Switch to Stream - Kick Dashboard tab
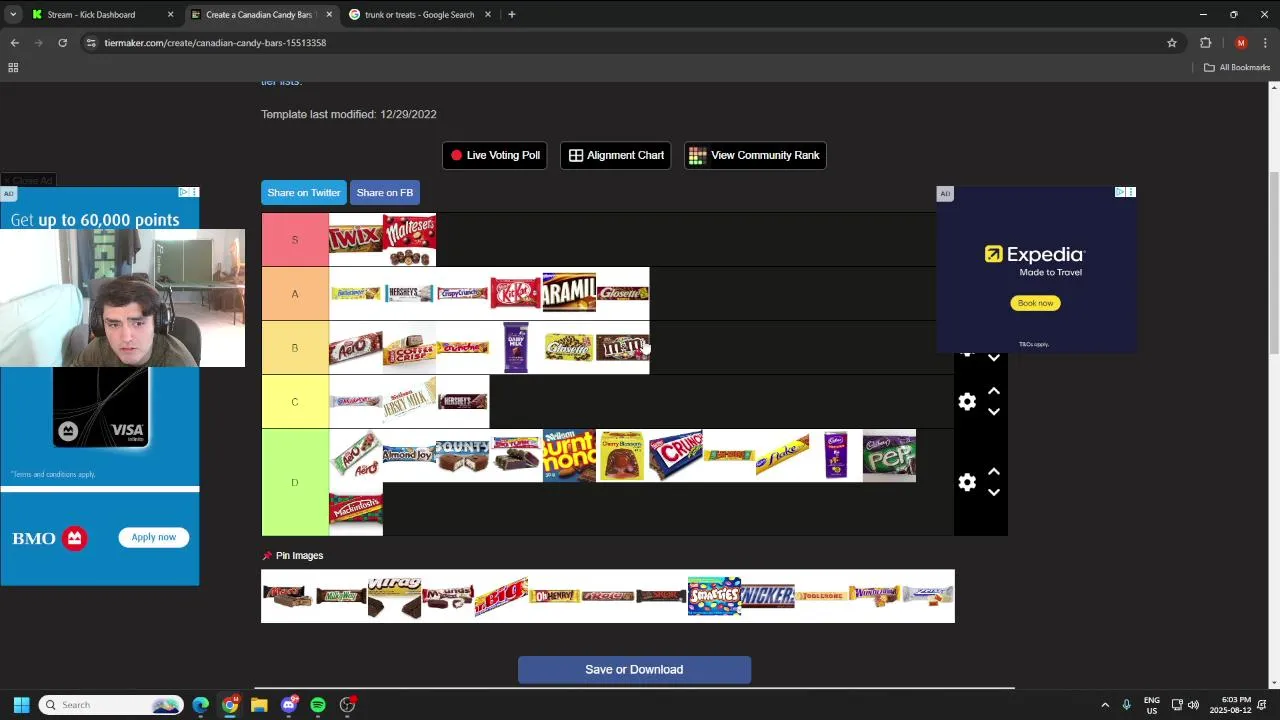 [x=103, y=15]
